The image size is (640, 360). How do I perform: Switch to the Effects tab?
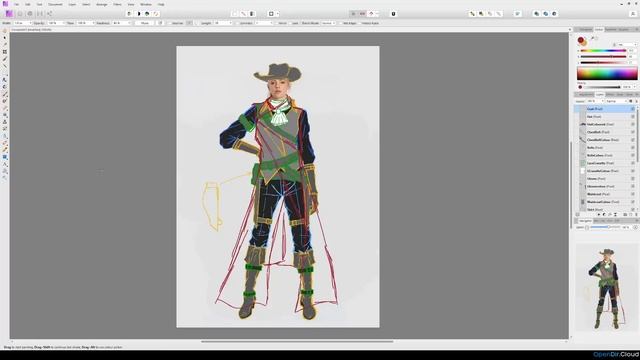coord(610,94)
